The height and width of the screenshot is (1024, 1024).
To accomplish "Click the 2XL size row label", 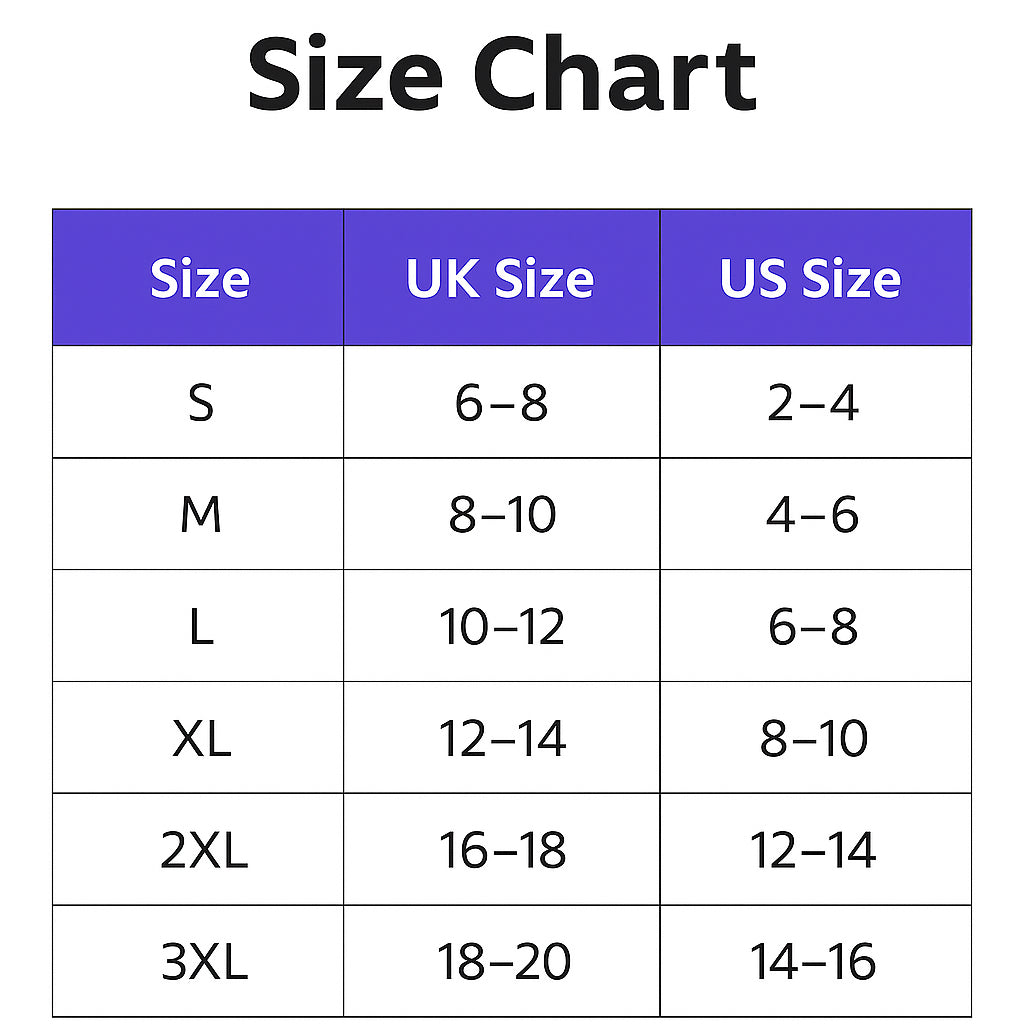I will pos(203,851).
